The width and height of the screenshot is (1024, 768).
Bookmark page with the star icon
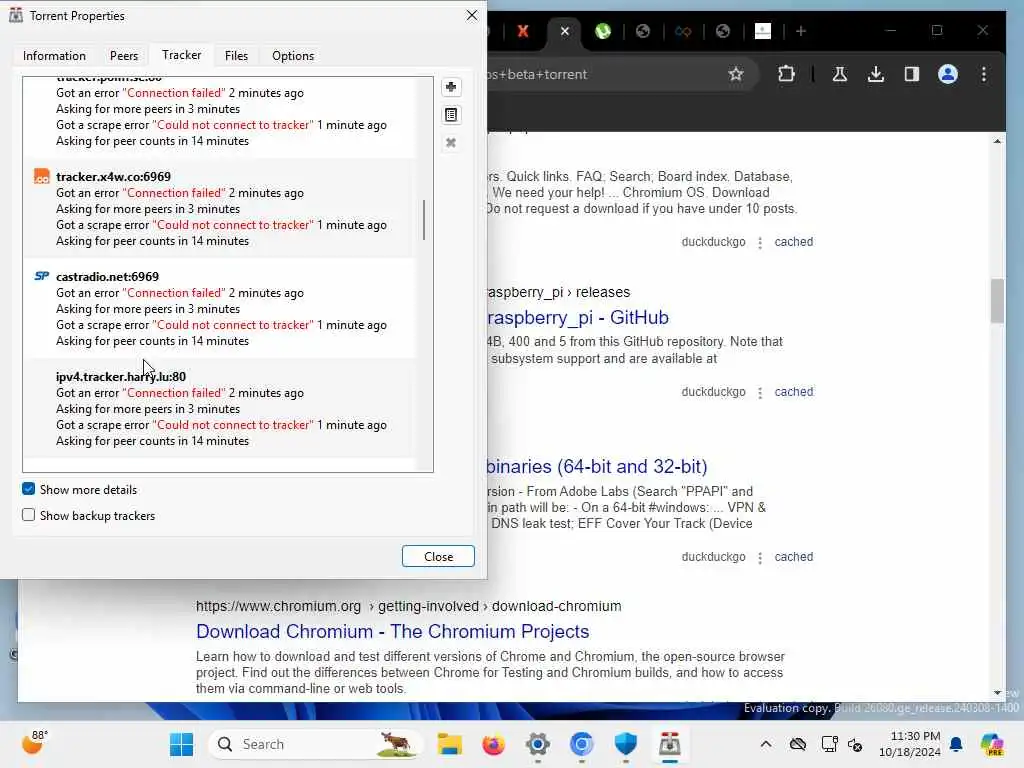pos(736,74)
